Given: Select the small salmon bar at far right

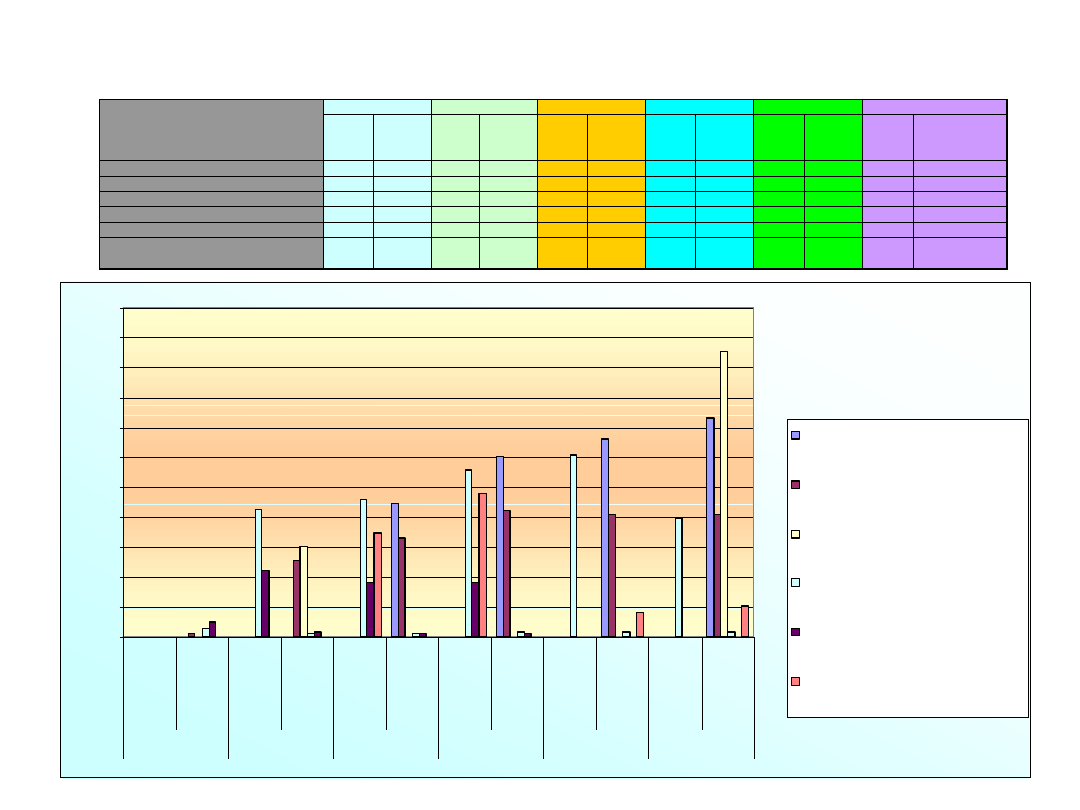Looking at the screenshot, I should [745, 620].
